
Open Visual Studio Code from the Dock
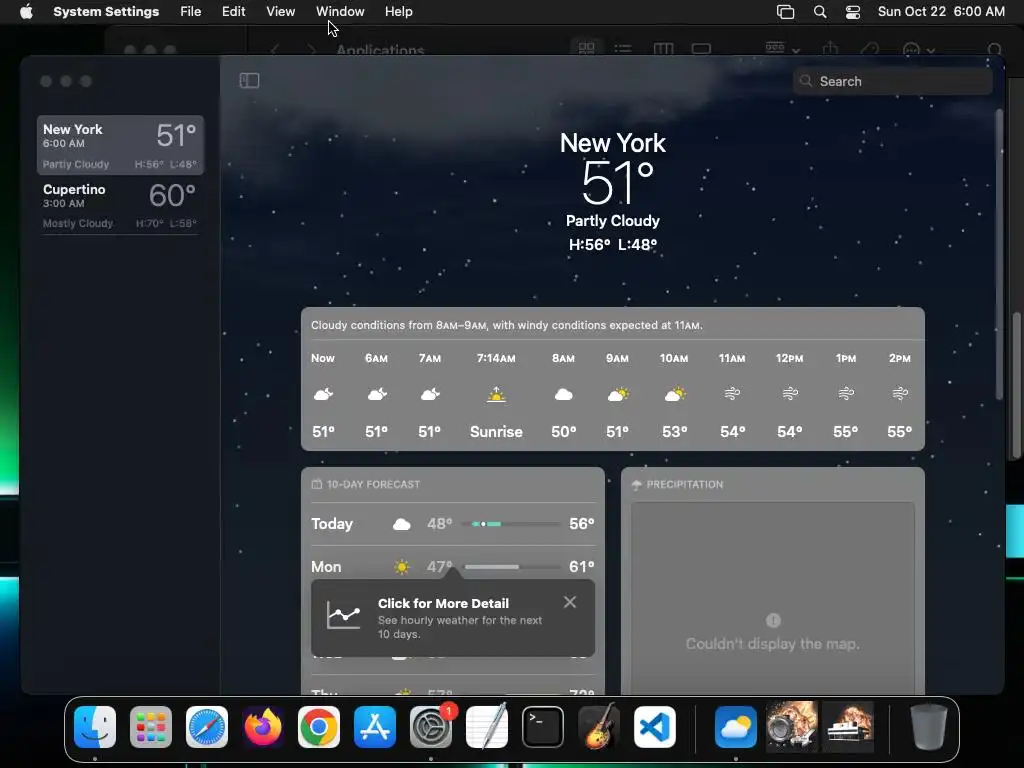[654, 727]
